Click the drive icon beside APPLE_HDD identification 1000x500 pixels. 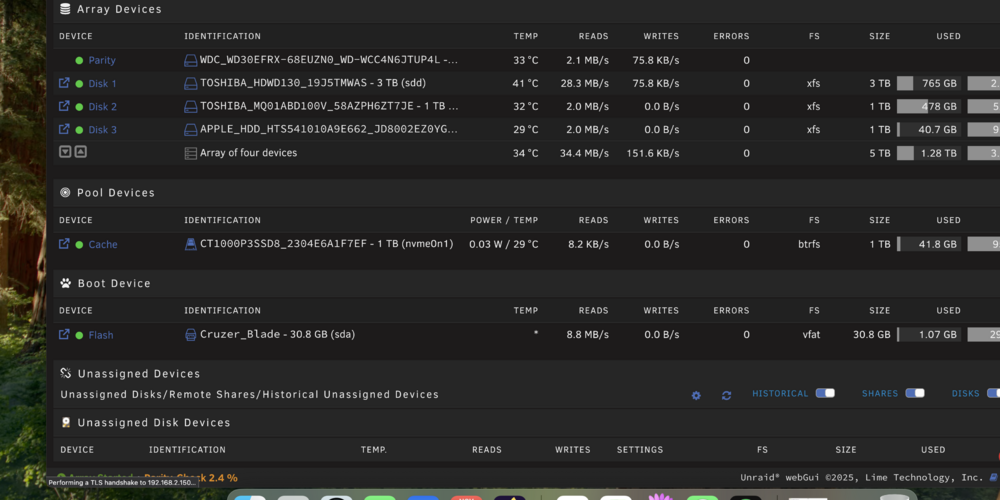(191, 129)
